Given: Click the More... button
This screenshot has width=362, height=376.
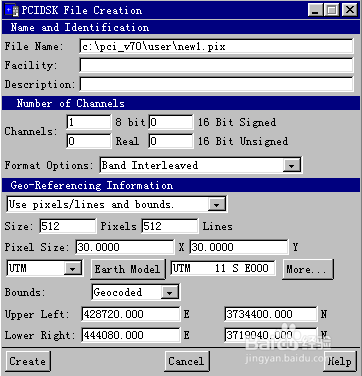Looking at the screenshot, I should coord(308,269).
